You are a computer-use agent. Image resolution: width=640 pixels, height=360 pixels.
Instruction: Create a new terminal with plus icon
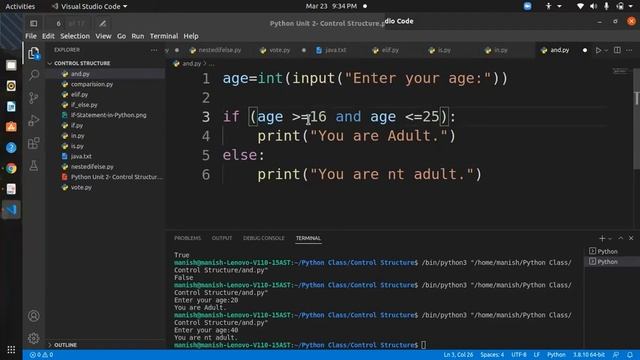tap(602, 238)
